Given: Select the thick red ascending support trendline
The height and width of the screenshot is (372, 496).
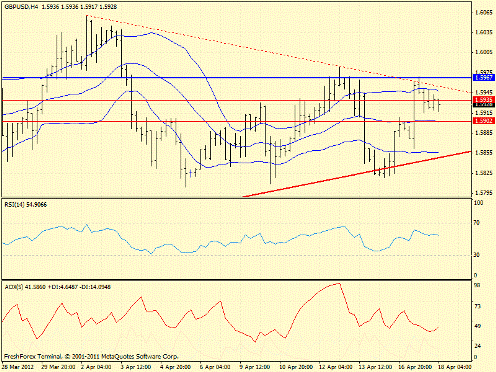Looking at the screenshot, I should click(357, 174).
